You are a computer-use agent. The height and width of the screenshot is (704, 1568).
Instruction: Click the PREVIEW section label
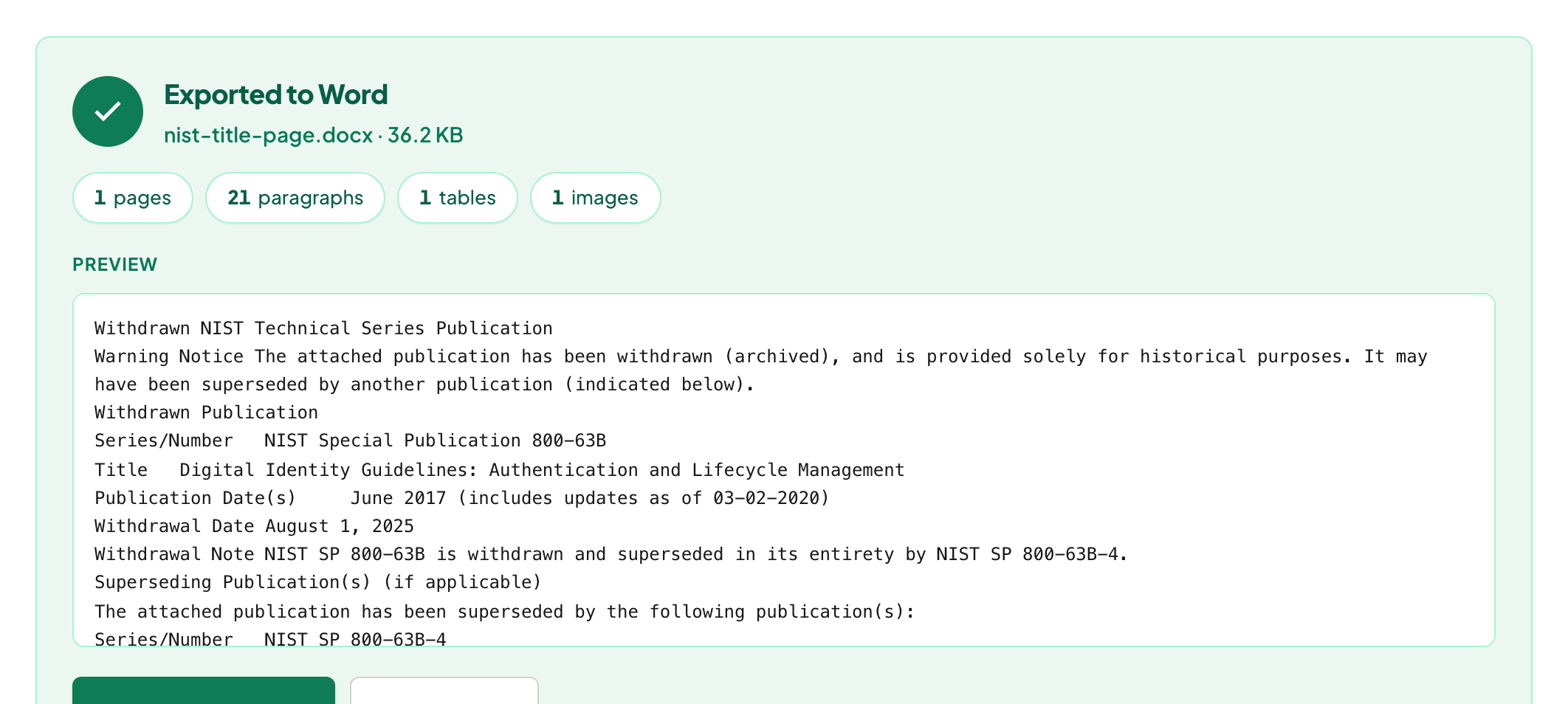tap(114, 265)
